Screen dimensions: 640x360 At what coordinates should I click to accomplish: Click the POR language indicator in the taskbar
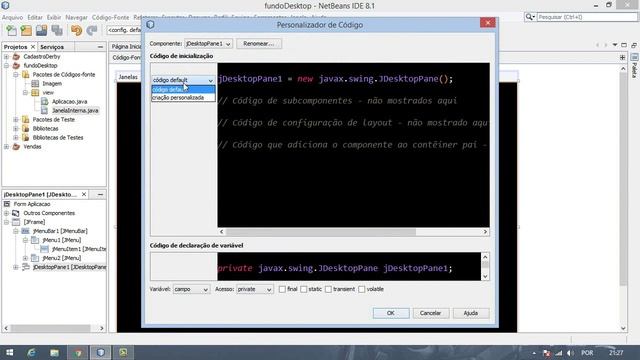click(587, 353)
